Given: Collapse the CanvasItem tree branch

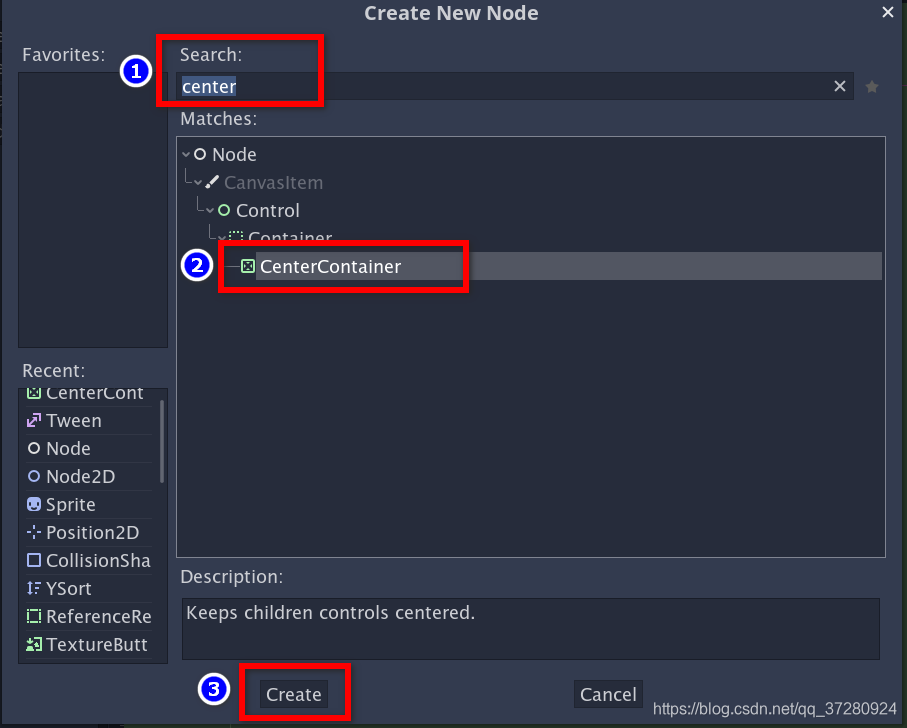Looking at the screenshot, I should tap(196, 182).
